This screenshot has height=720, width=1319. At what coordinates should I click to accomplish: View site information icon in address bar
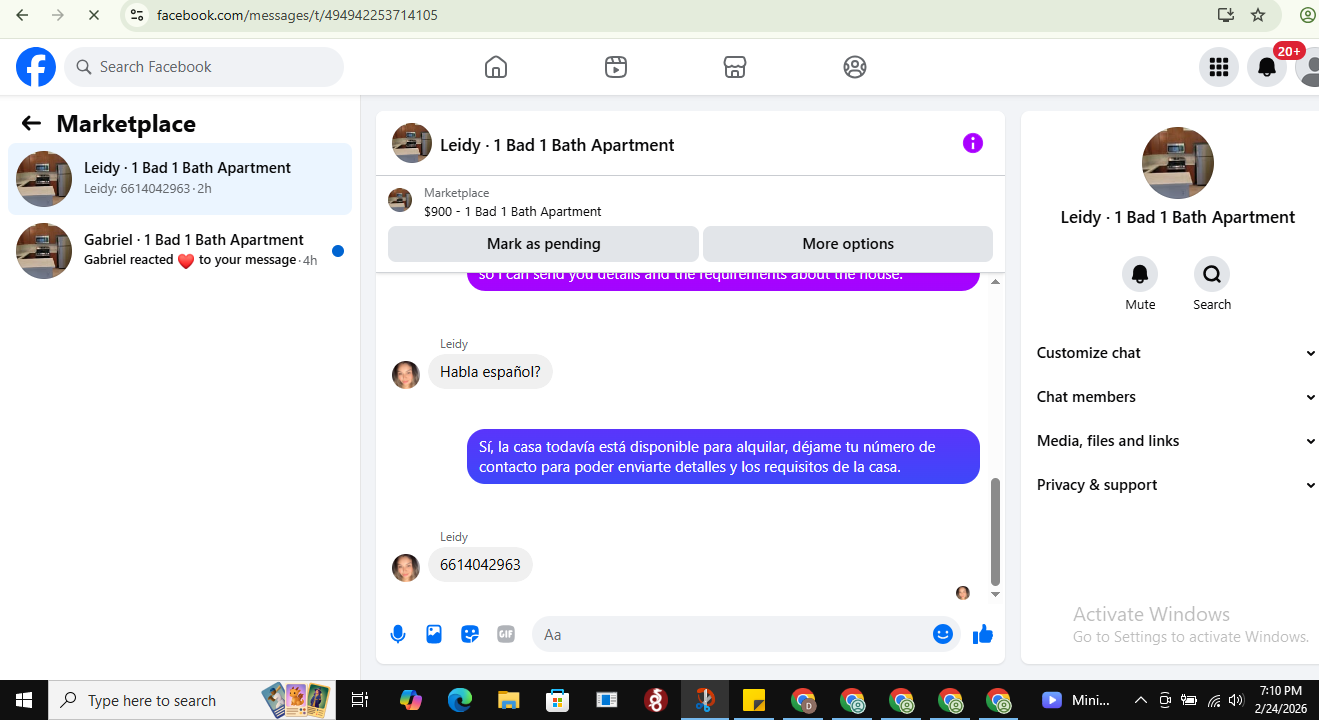138,15
